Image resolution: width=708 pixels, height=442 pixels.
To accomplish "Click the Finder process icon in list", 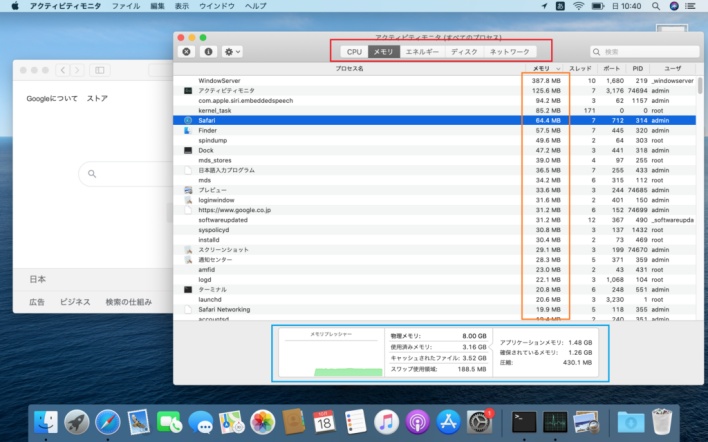I will pos(188,130).
